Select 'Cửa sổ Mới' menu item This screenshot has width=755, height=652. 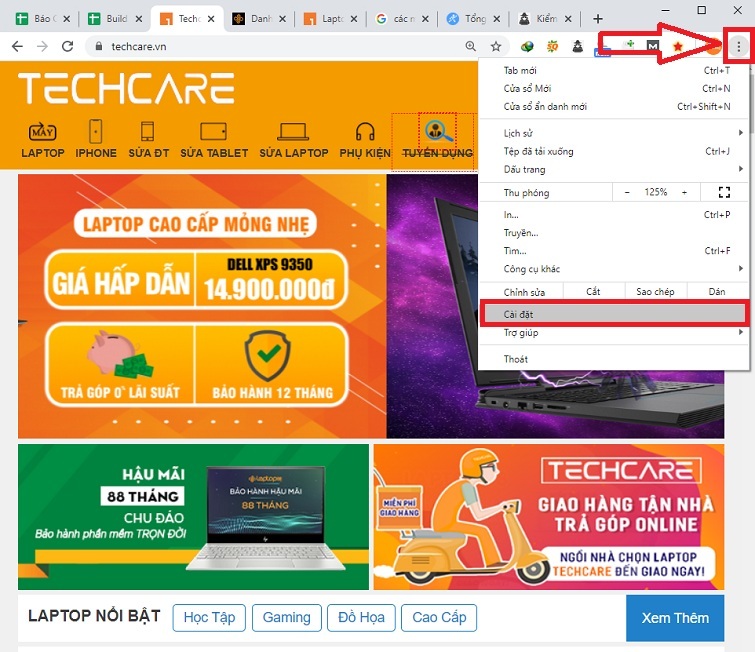pos(614,88)
